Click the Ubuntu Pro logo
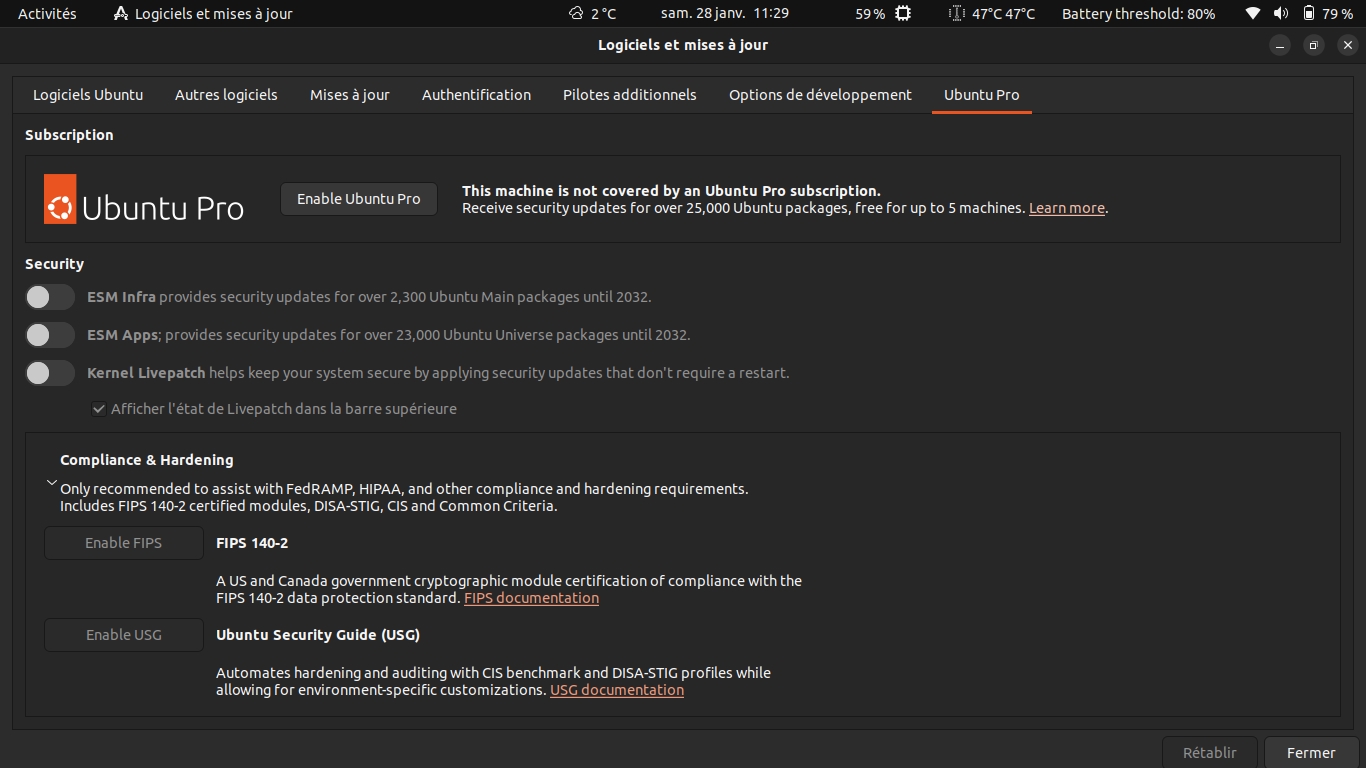The width and height of the screenshot is (1366, 768). coord(144,199)
